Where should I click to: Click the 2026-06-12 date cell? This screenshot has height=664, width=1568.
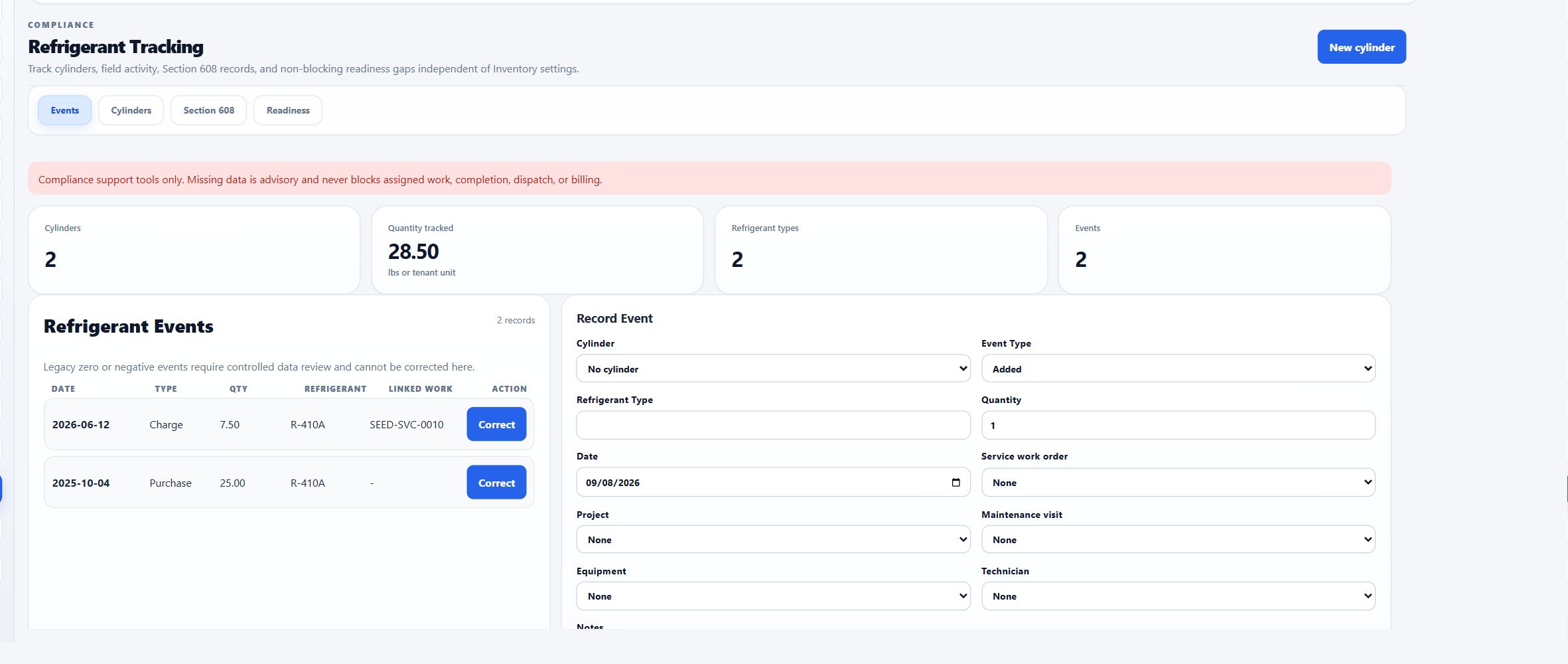pos(81,425)
